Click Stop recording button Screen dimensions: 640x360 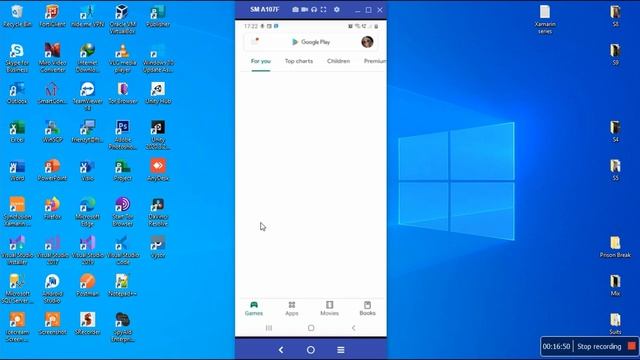(606, 347)
